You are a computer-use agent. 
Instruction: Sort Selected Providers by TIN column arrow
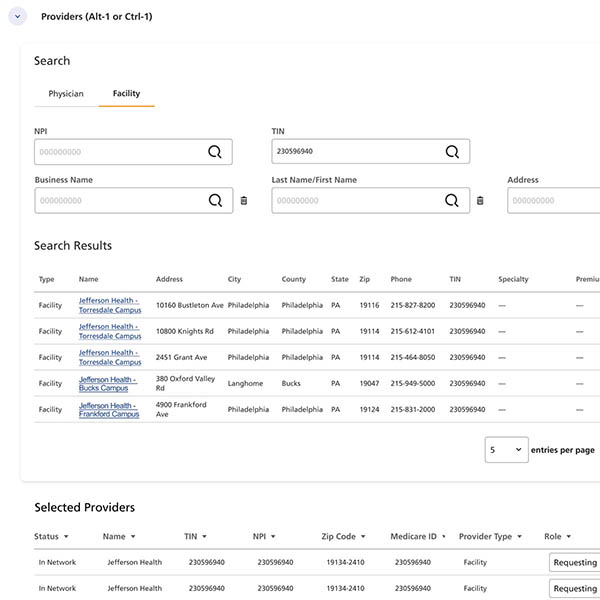pos(205,537)
